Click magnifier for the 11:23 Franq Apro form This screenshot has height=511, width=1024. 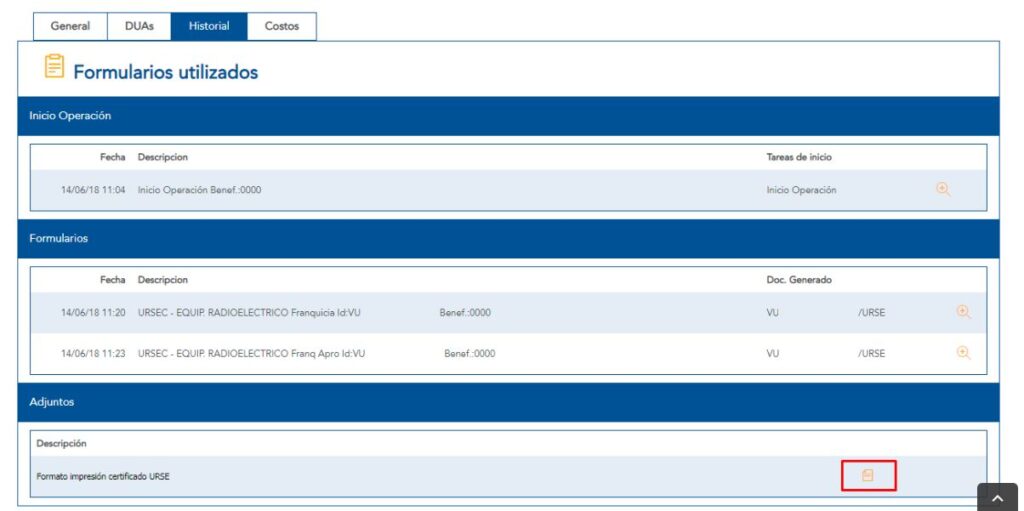963,353
